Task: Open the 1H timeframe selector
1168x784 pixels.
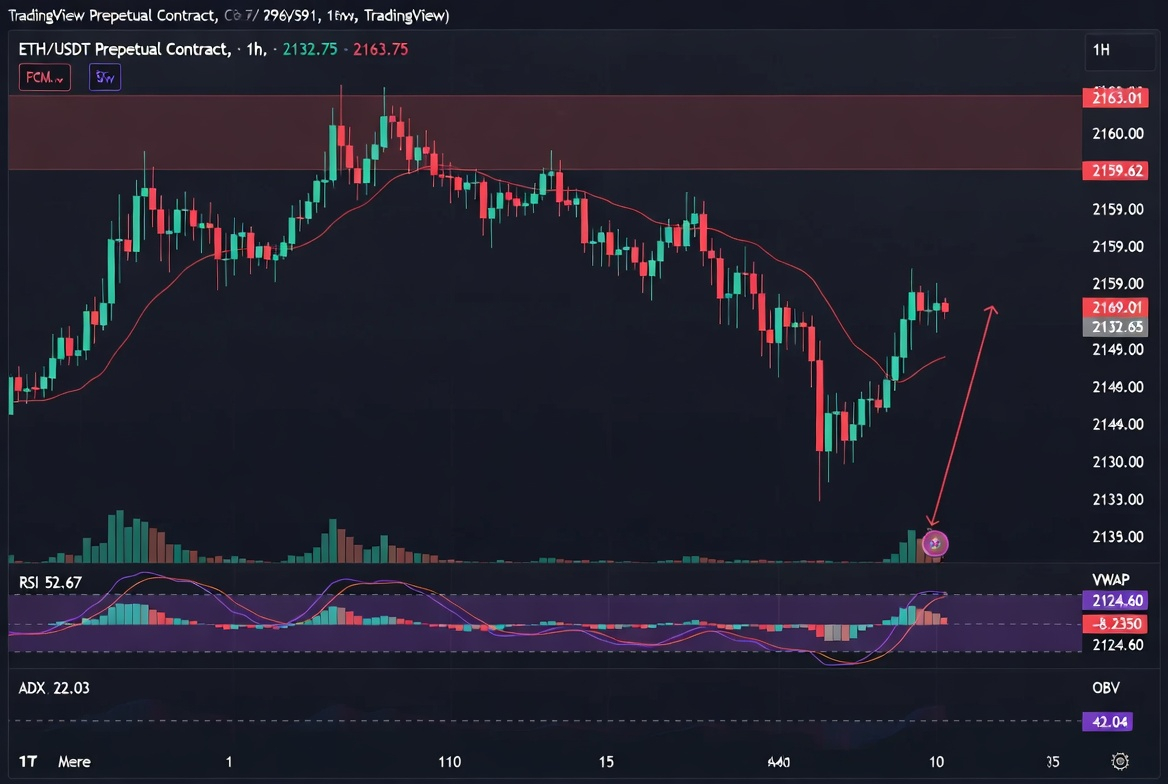Action: [1101, 50]
